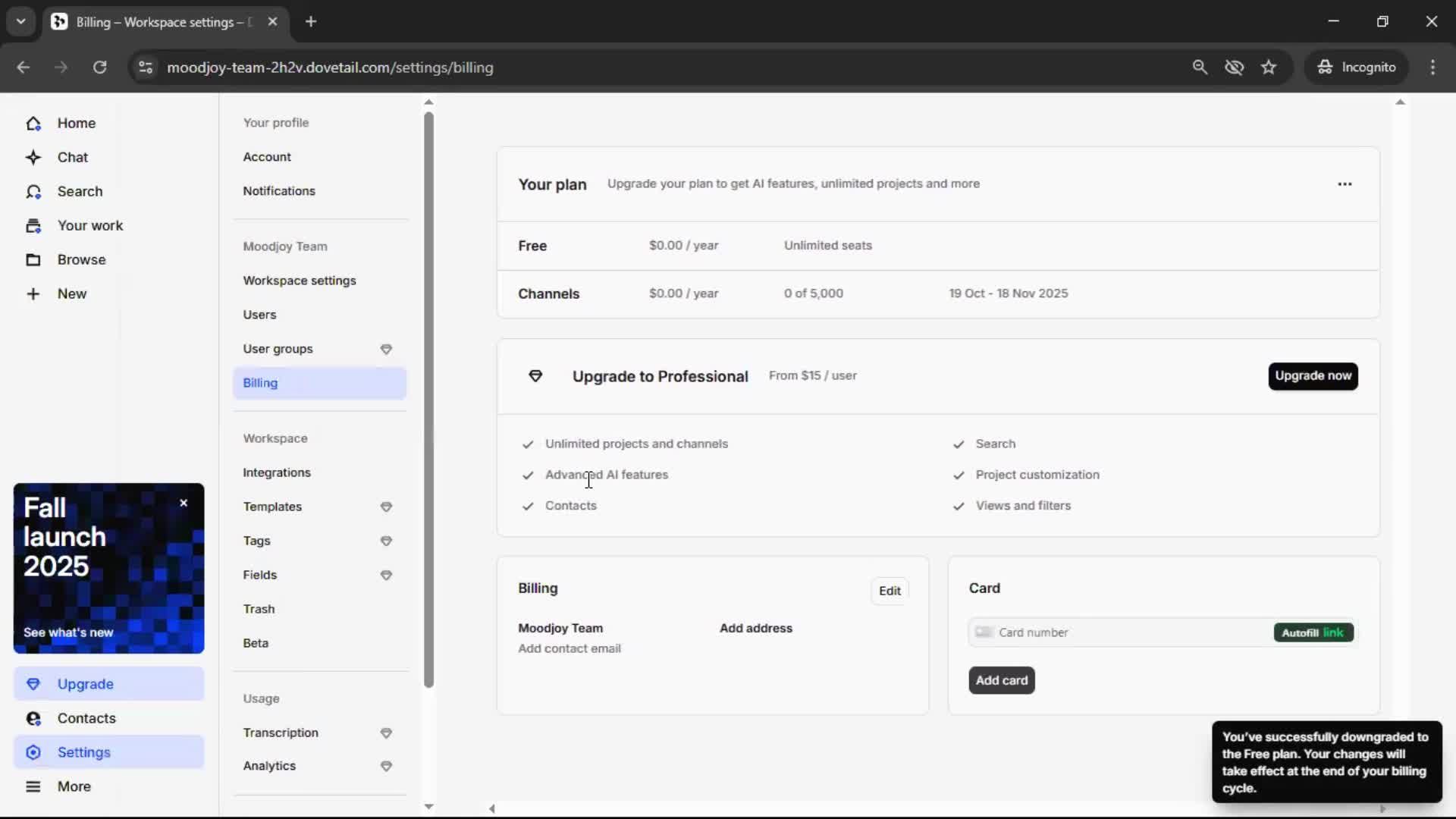1456x819 pixels.
Task: Open the tab search dropdown arrow
Action: [20, 21]
